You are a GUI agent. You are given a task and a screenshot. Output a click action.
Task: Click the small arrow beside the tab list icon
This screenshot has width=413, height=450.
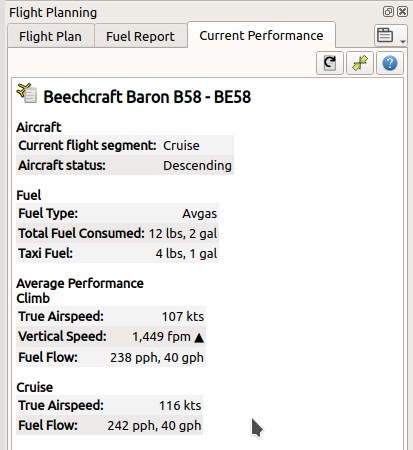[403, 41]
